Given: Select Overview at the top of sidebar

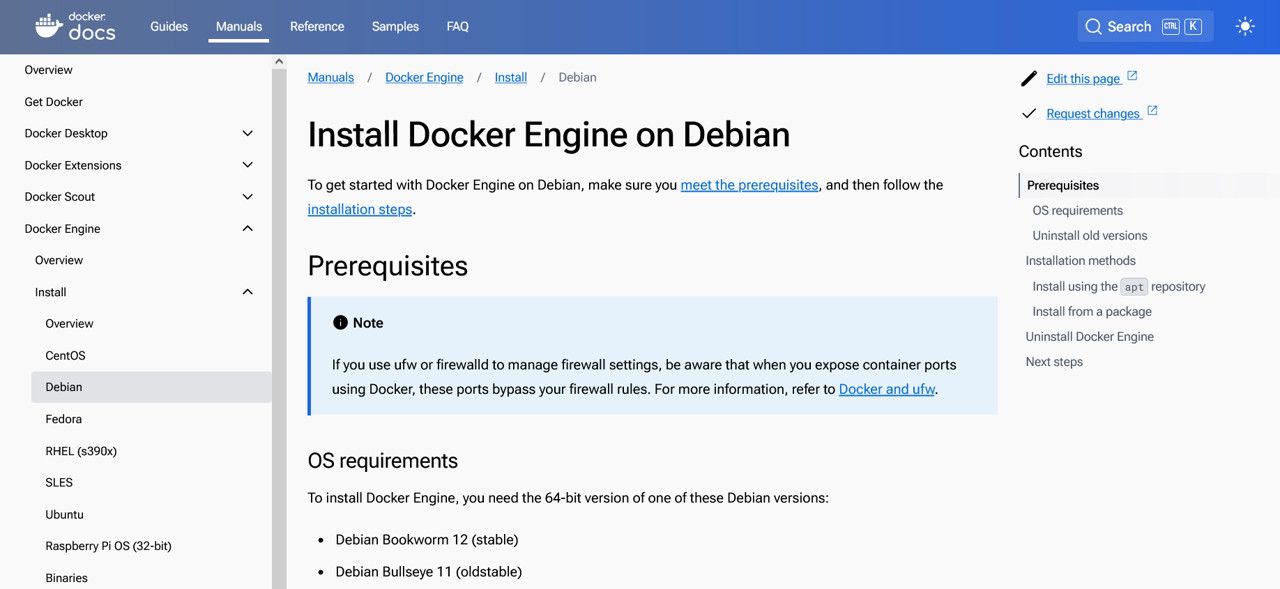Looking at the screenshot, I should [49, 70].
